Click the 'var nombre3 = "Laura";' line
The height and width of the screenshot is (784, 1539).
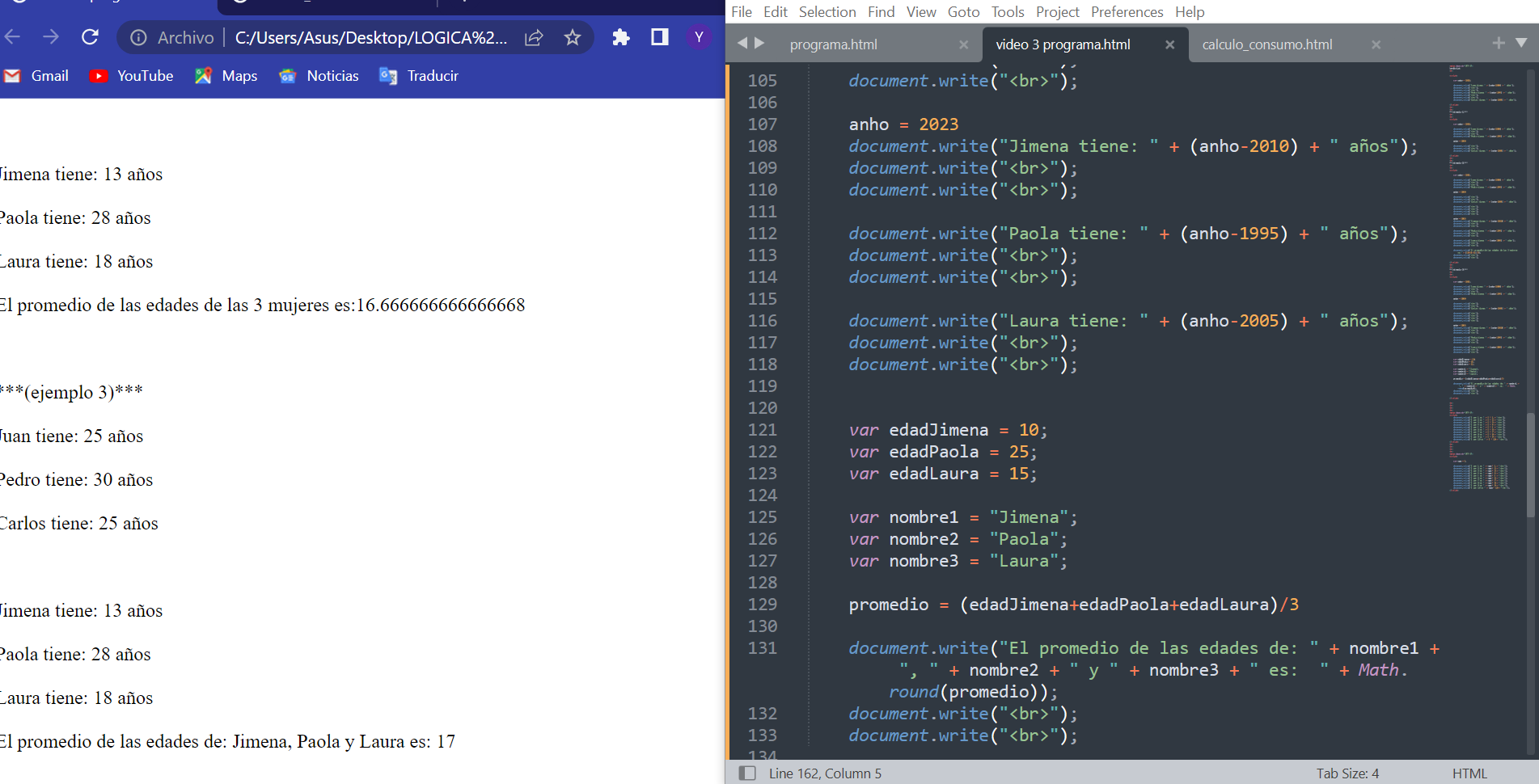click(958, 561)
